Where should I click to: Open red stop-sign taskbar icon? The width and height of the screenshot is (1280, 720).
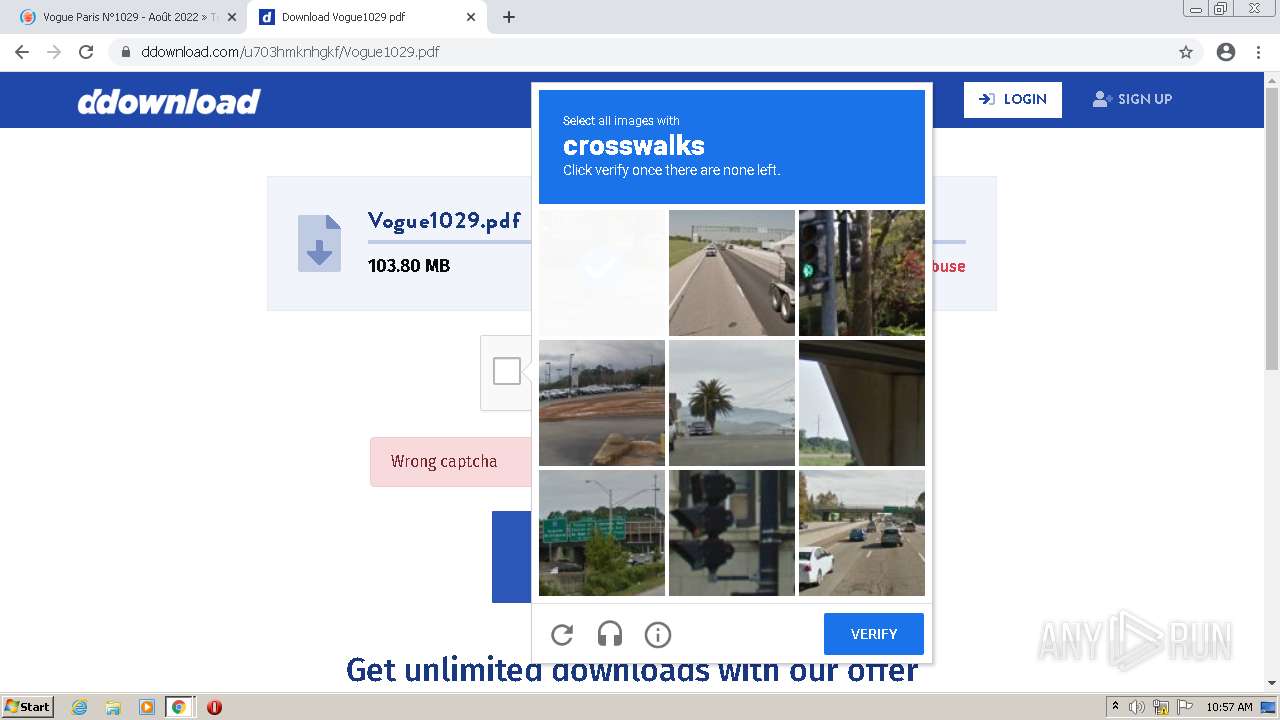tap(214, 707)
